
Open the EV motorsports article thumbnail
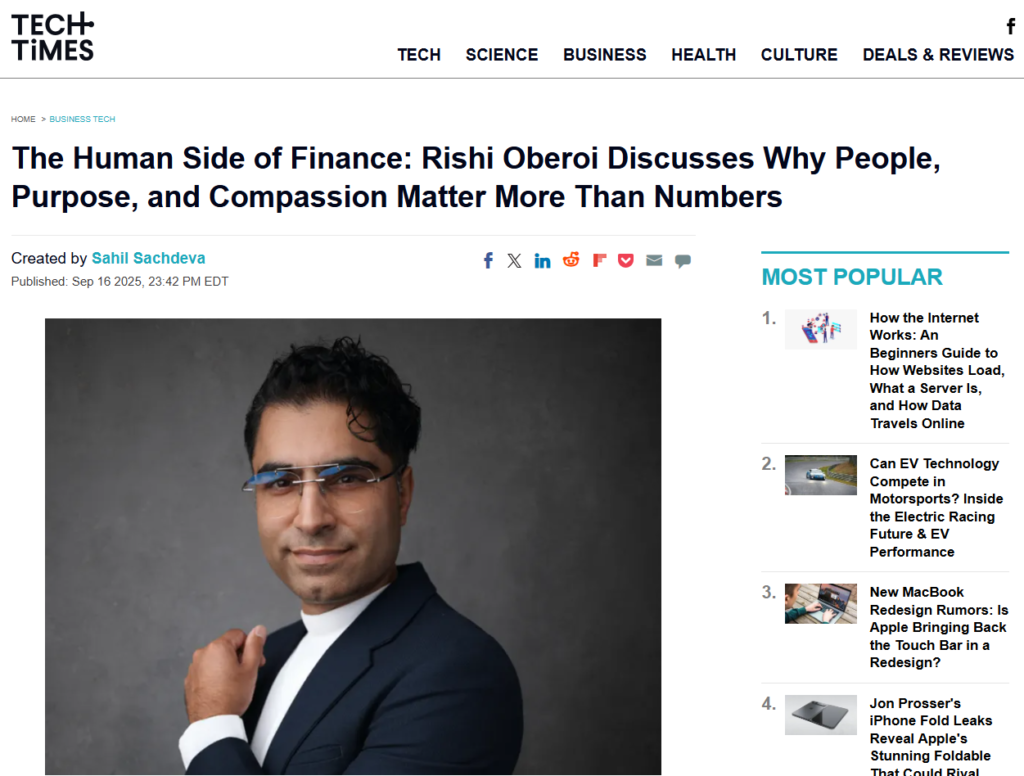(820, 475)
